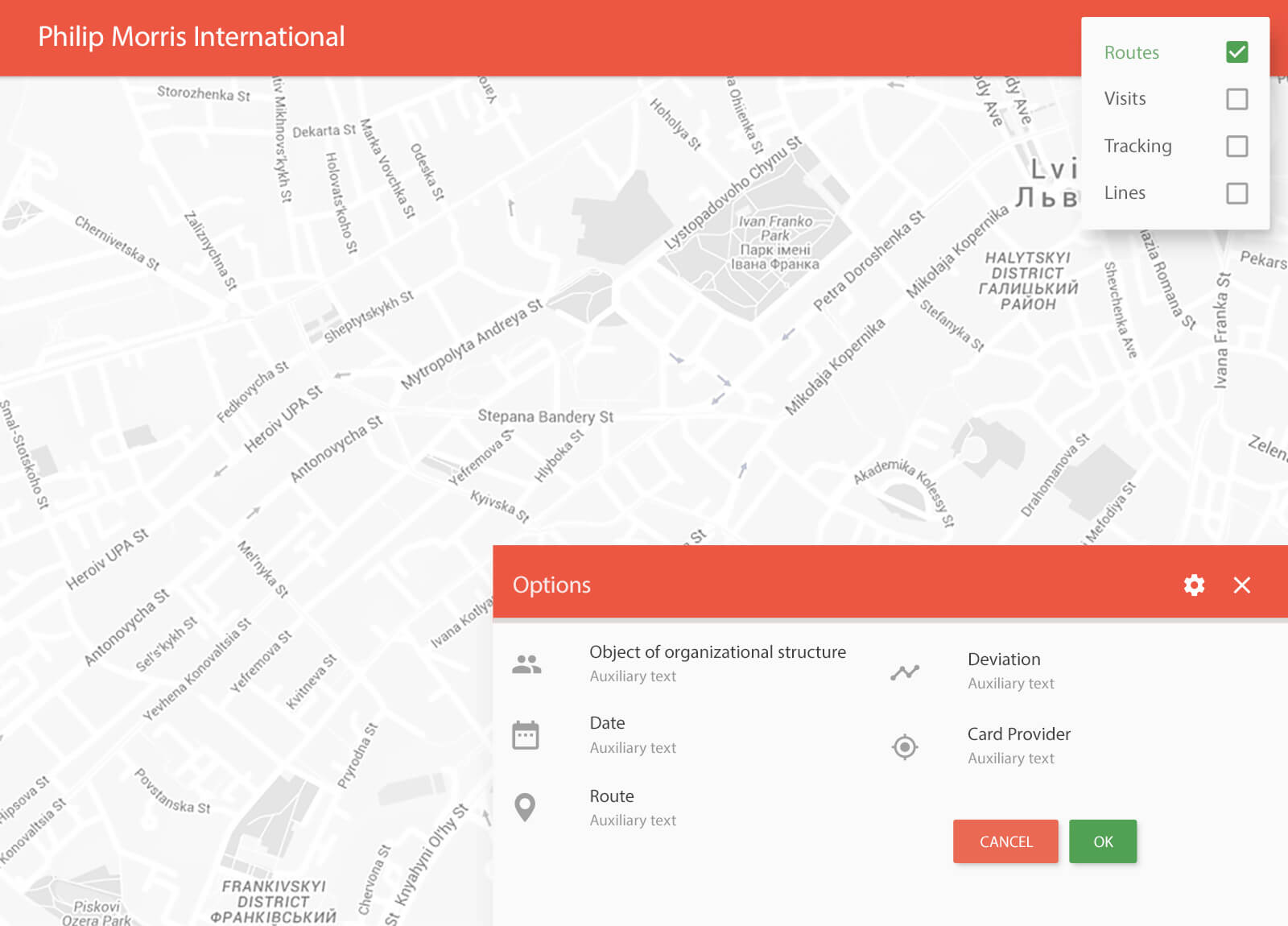Click the gear settings icon in Options
This screenshot has height=926, width=1288.
click(1194, 585)
